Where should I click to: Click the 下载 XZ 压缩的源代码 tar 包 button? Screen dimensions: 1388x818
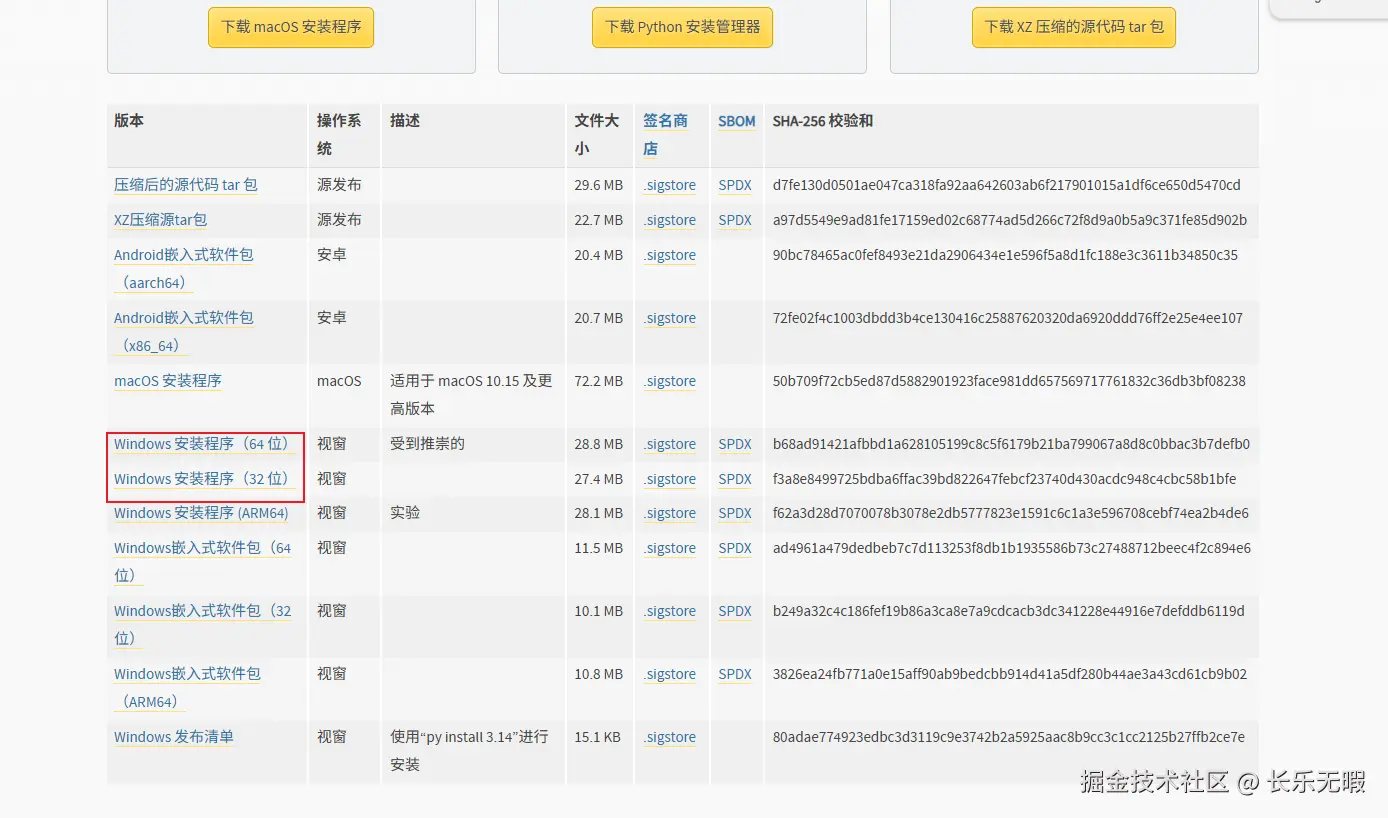click(1074, 27)
